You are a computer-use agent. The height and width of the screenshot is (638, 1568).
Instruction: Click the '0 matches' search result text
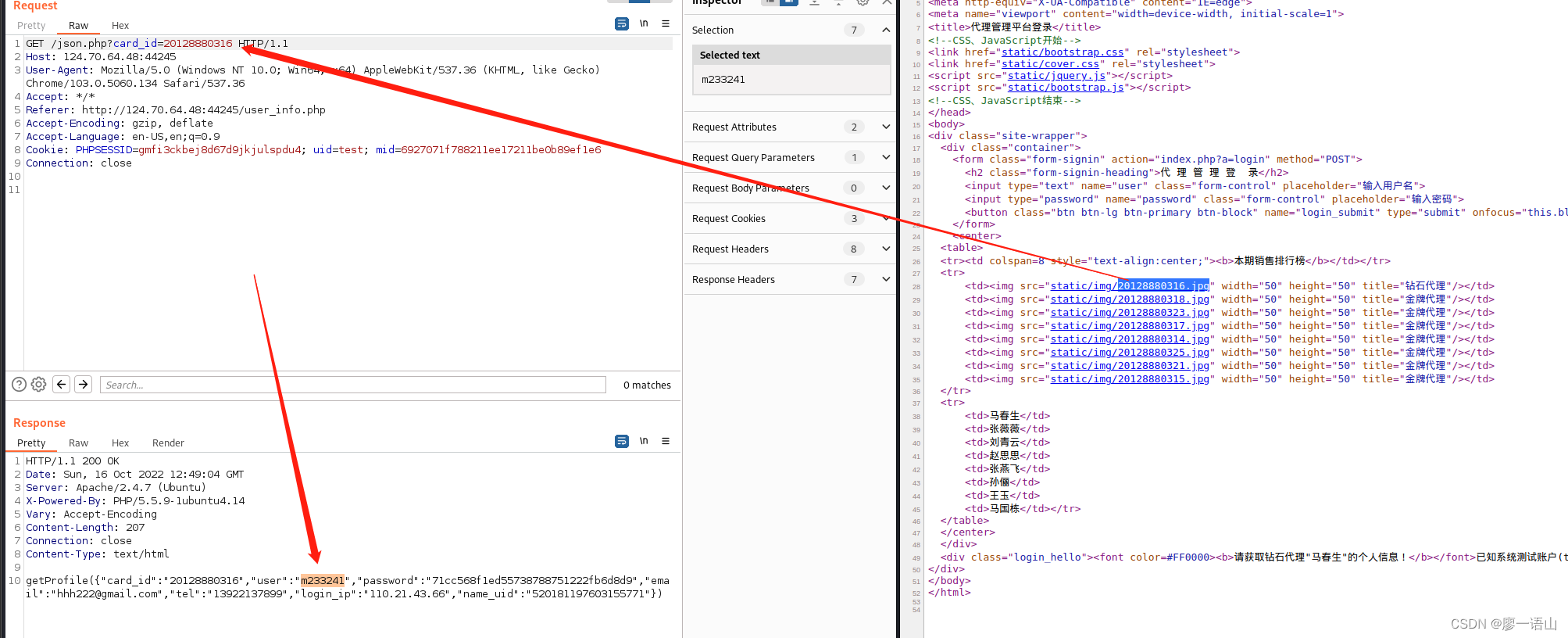pyautogui.click(x=647, y=385)
